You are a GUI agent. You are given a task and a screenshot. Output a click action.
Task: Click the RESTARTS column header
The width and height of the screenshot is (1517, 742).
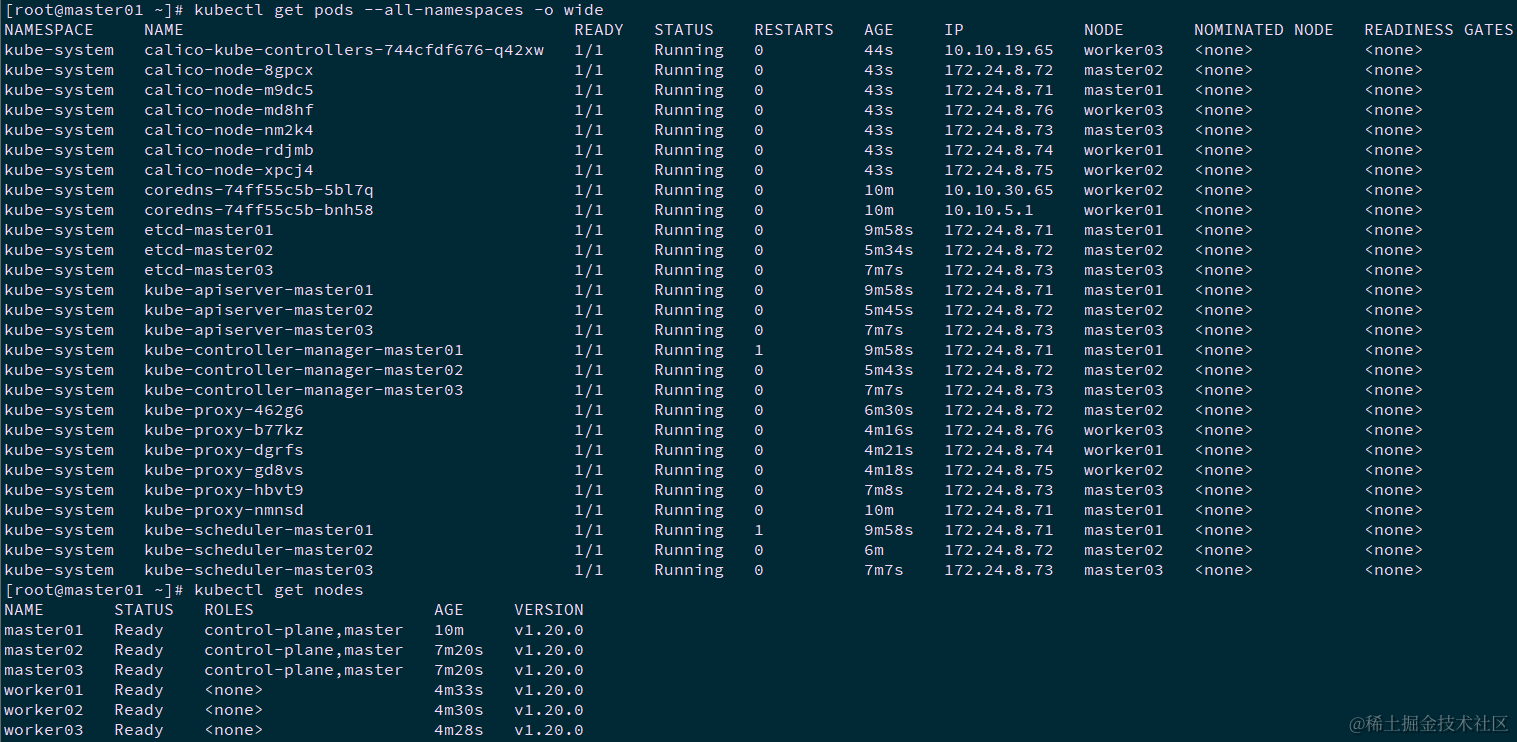click(x=794, y=30)
